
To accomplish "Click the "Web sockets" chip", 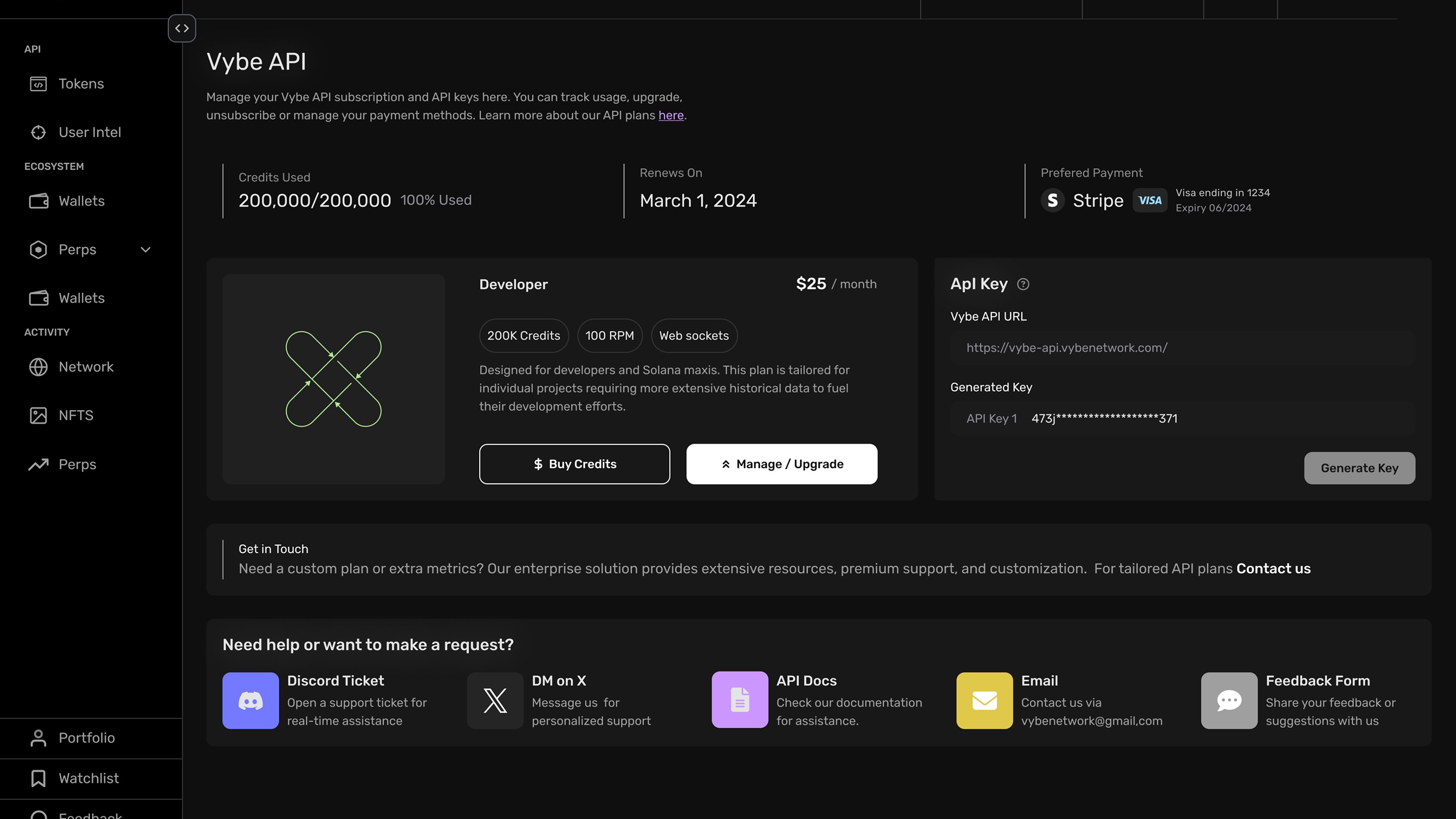I will 694,336.
